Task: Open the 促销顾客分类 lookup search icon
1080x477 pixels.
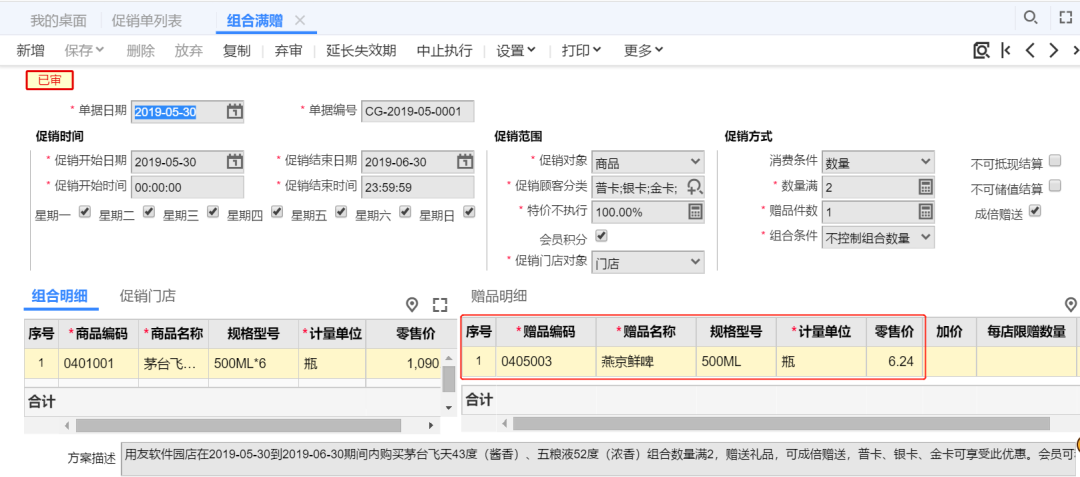Action: click(x=695, y=187)
